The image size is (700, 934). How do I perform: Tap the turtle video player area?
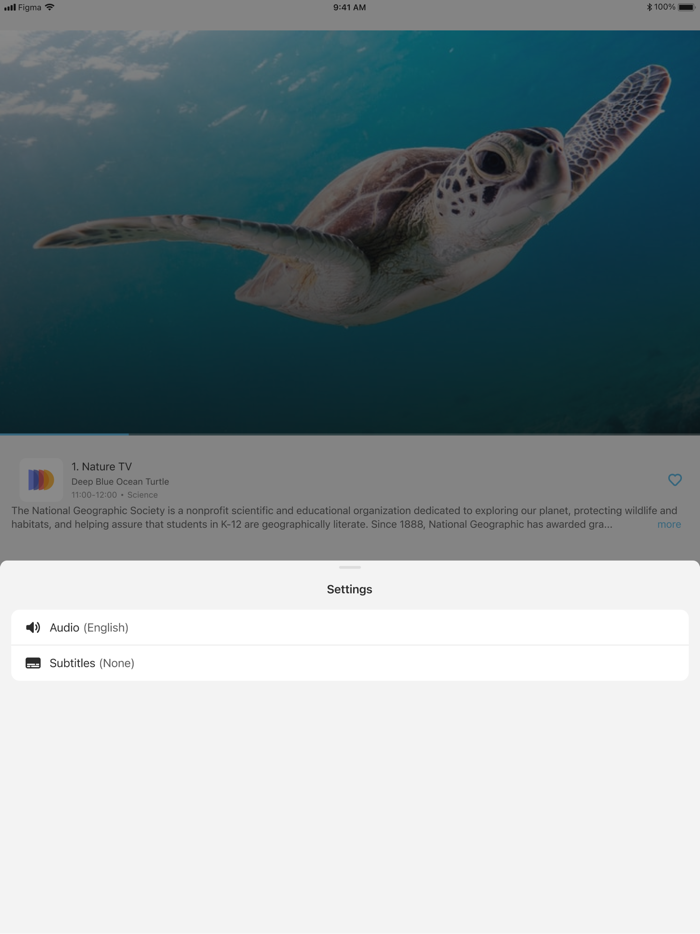(350, 232)
